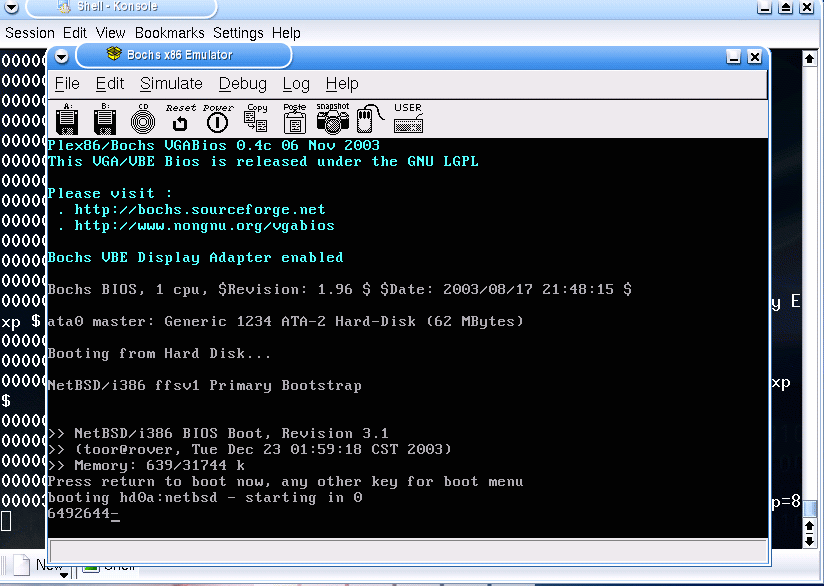824x586 pixels.
Task: Click 'ata0 master: Generic 1234' line
Action: coord(286,321)
